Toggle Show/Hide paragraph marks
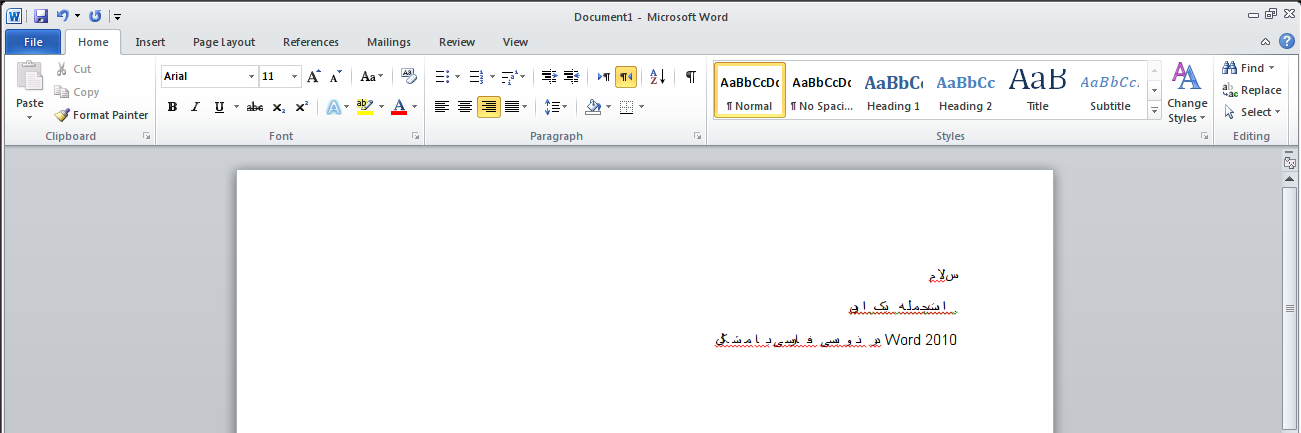This screenshot has height=433, width=1301. click(690, 76)
